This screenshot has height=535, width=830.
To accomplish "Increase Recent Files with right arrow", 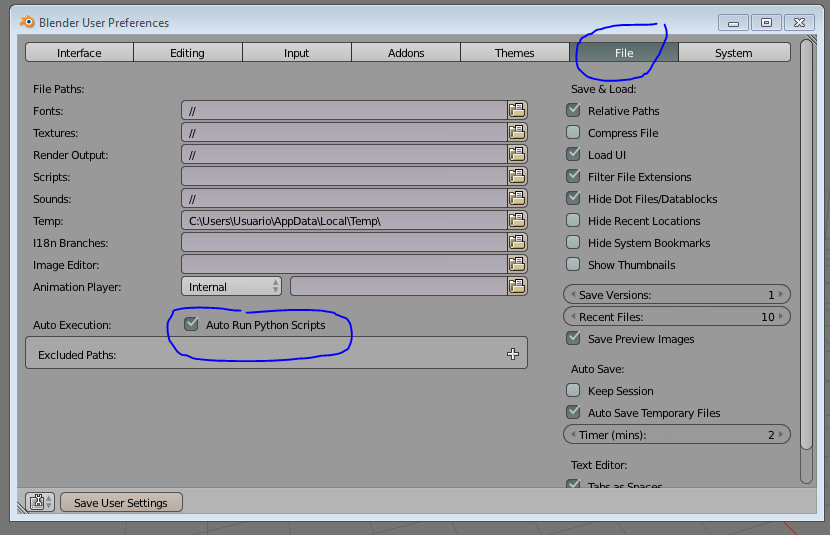I will (x=781, y=316).
